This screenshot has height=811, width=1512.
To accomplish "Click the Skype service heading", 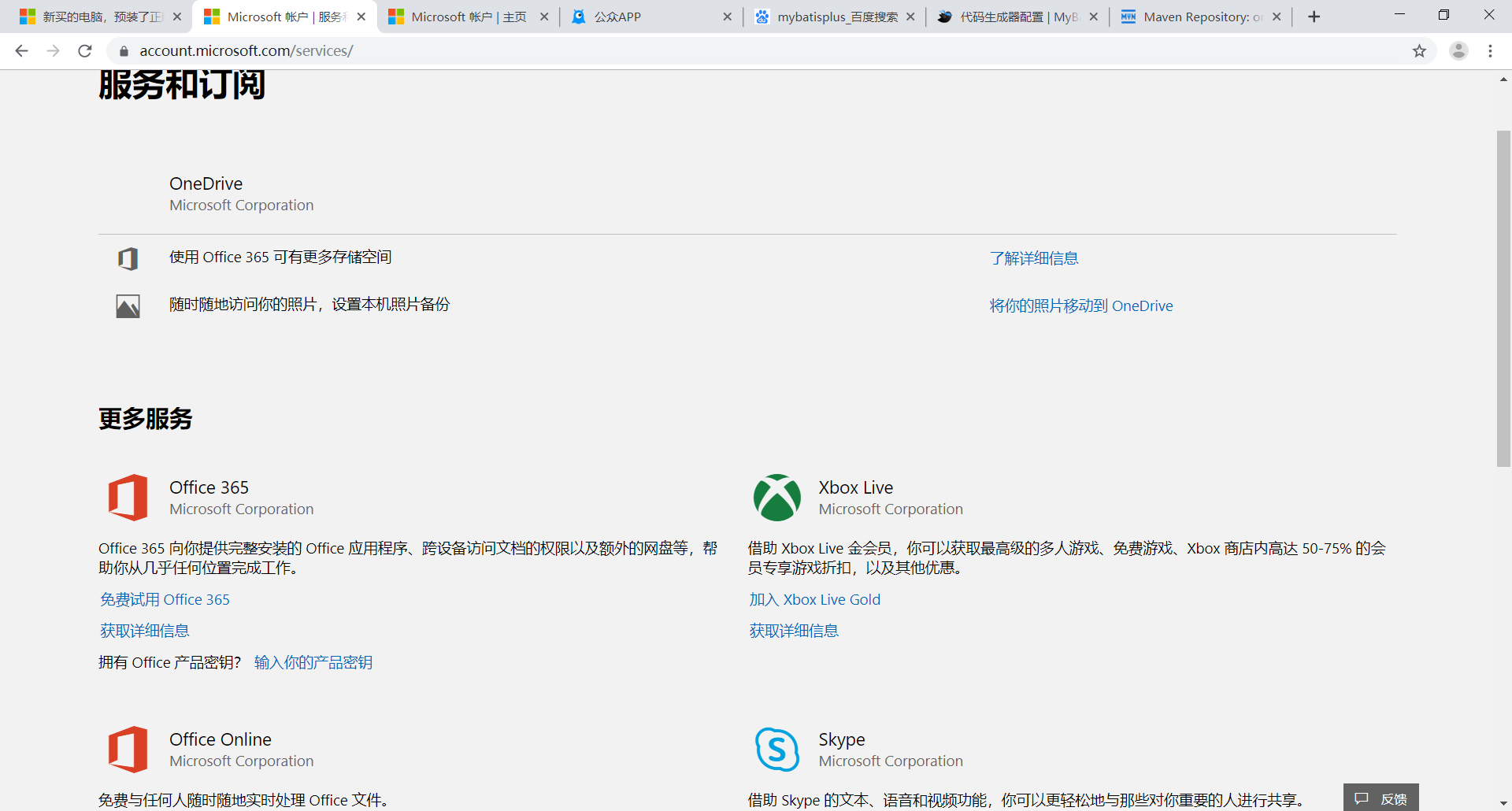I will (841, 739).
